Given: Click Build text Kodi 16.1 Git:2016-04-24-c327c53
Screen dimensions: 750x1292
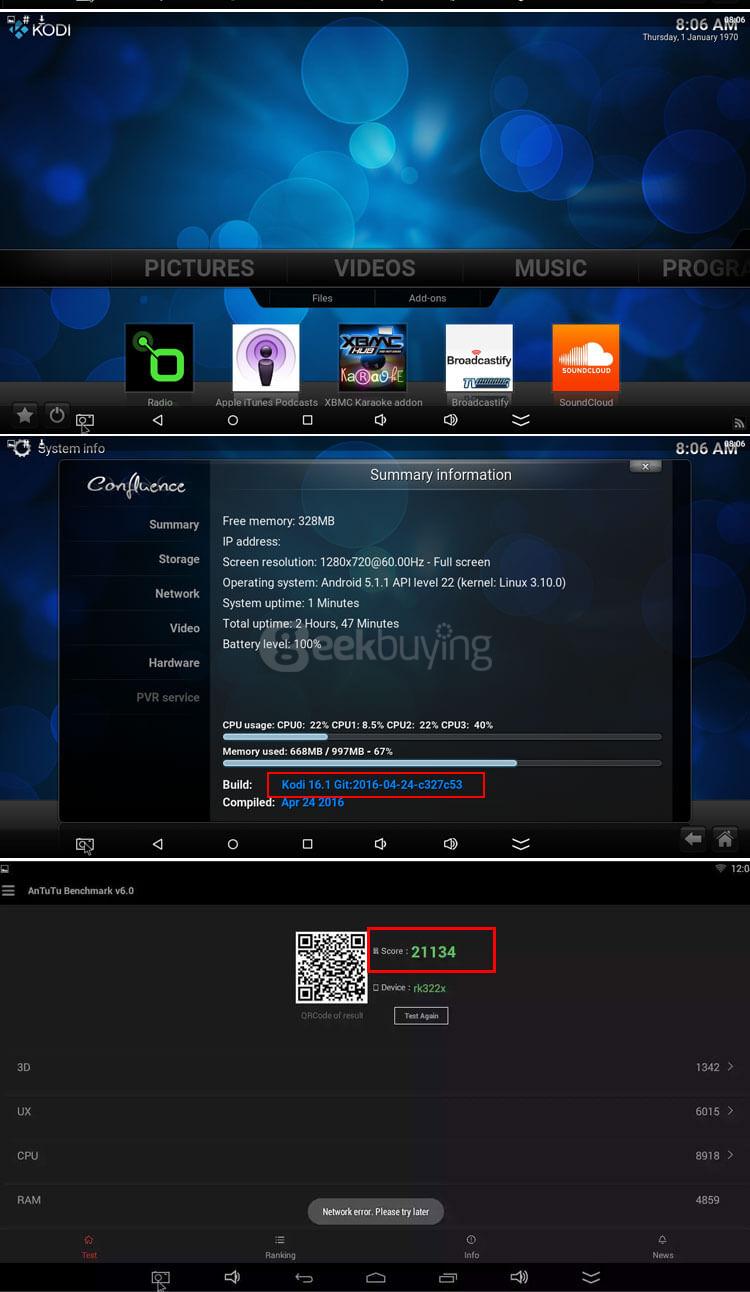Looking at the screenshot, I should (372, 785).
